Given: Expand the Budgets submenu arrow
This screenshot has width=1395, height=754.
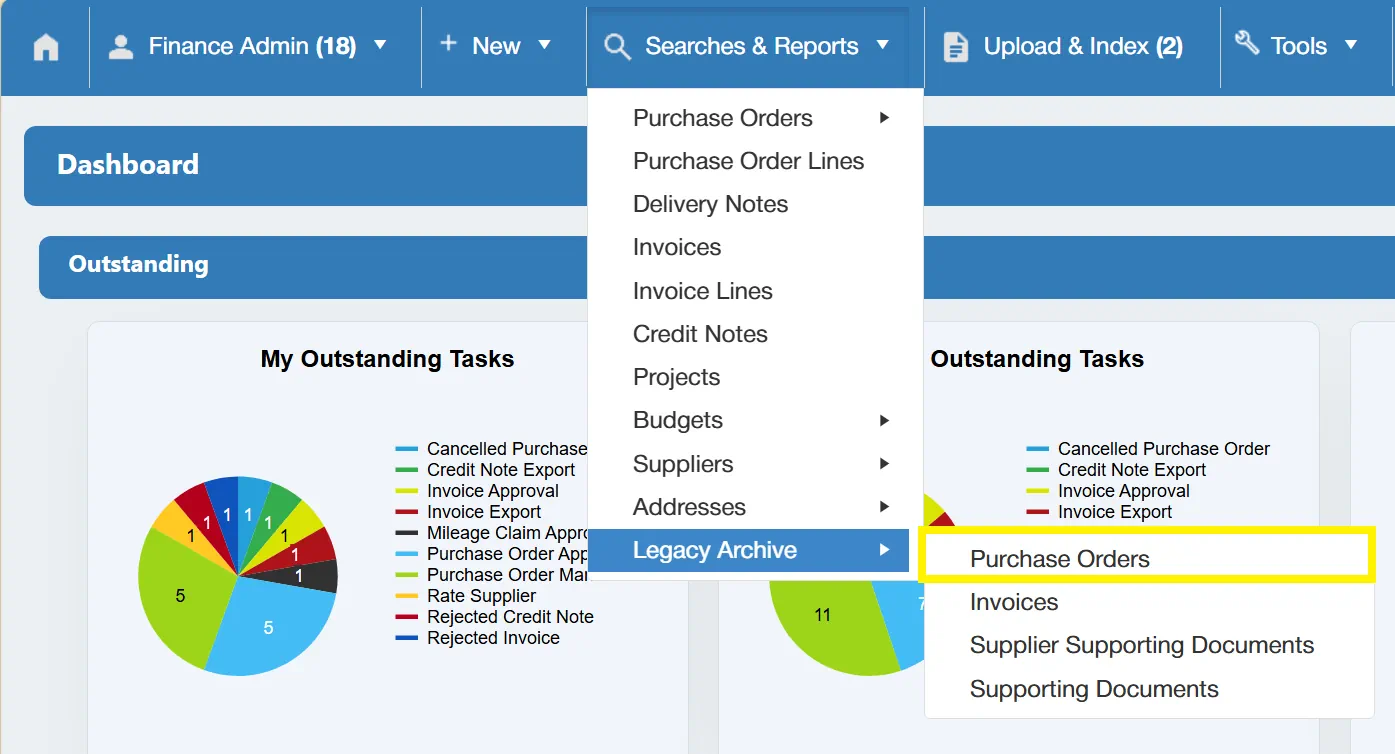Looking at the screenshot, I should click(x=884, y=421).
